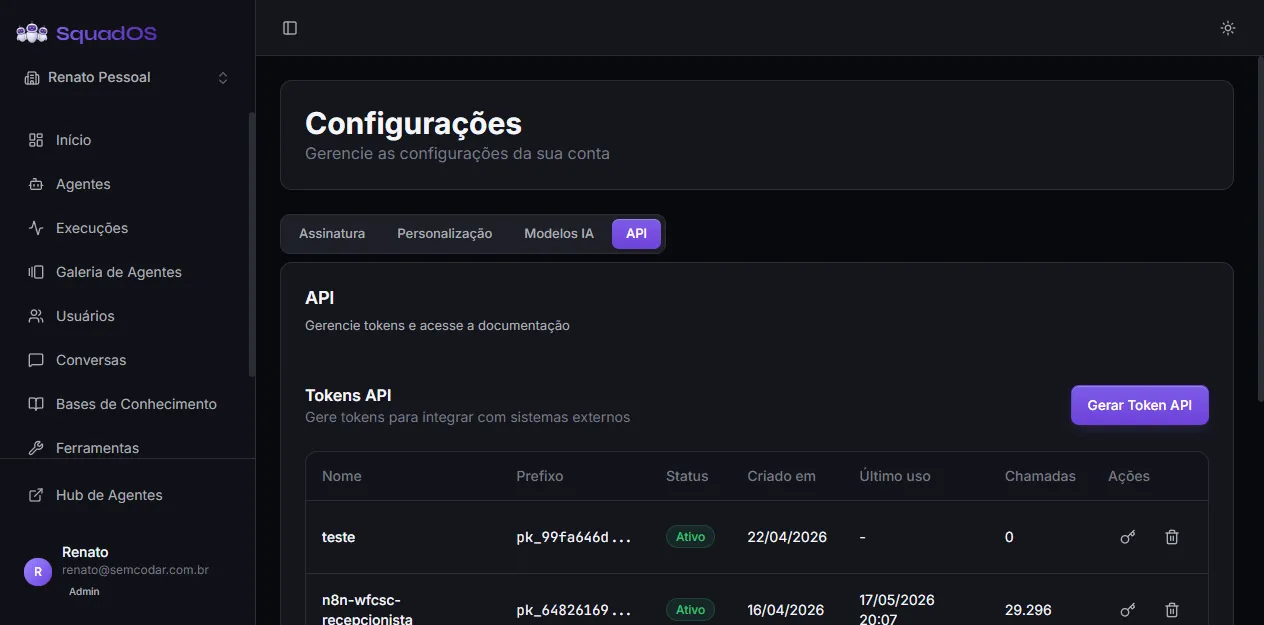
Task: Click the prefix pk_99fa646d...
Action: pyautogui.click(x=574, y=537)
